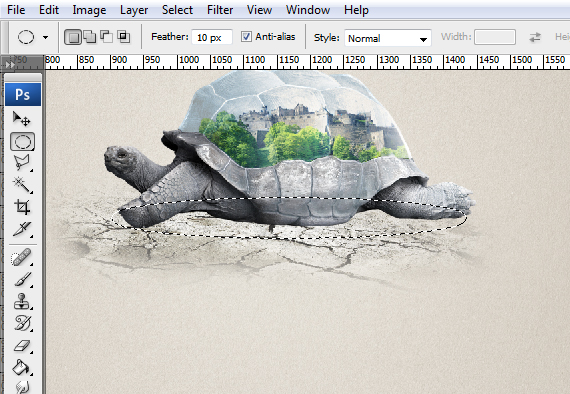Choose Subtract from selection mode button

107,37
